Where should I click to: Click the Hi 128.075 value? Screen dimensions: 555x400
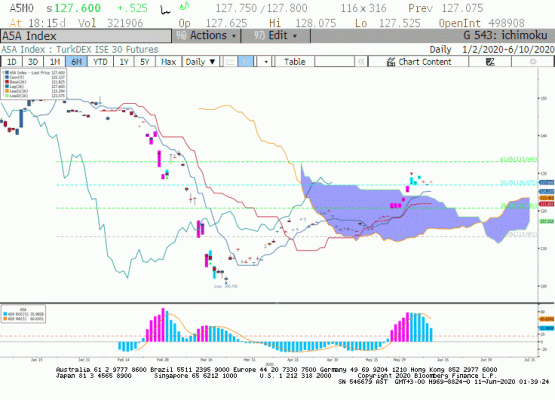[315, 23]
